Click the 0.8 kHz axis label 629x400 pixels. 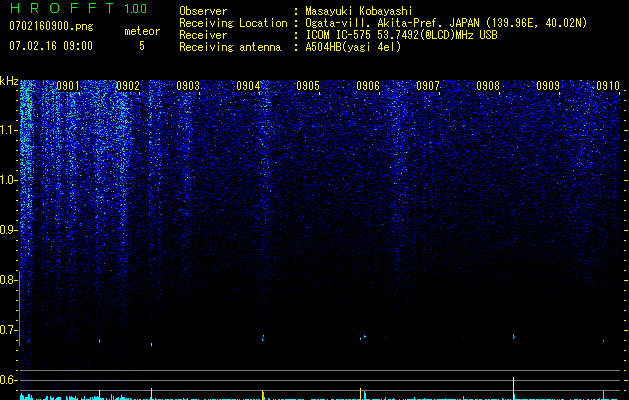pos(9,280)
